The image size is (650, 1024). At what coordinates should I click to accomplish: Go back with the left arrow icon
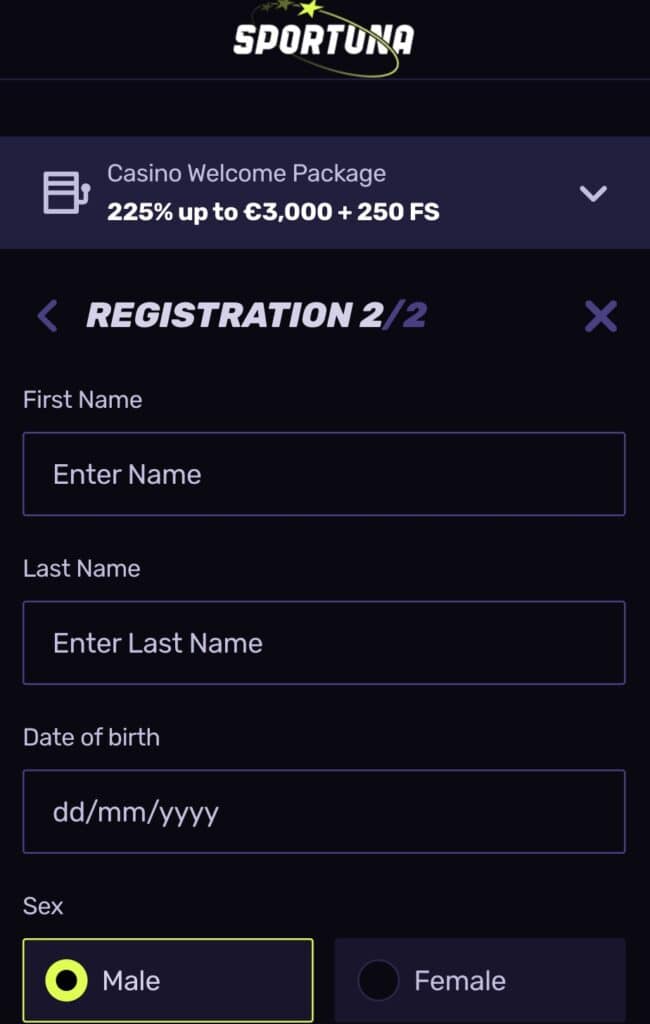pos(47,316)
